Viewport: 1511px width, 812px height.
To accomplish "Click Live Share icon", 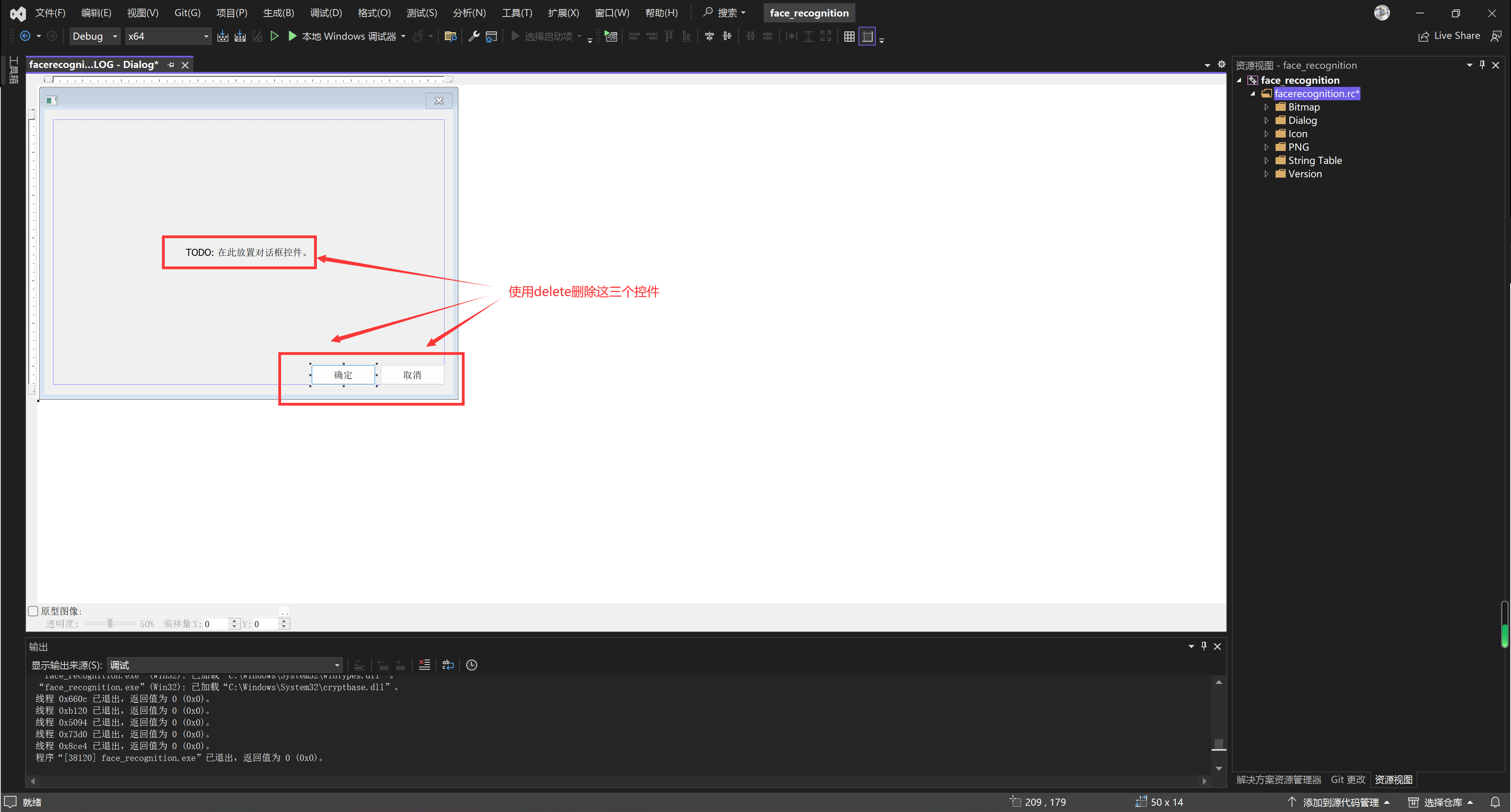I will [1424, 37].
